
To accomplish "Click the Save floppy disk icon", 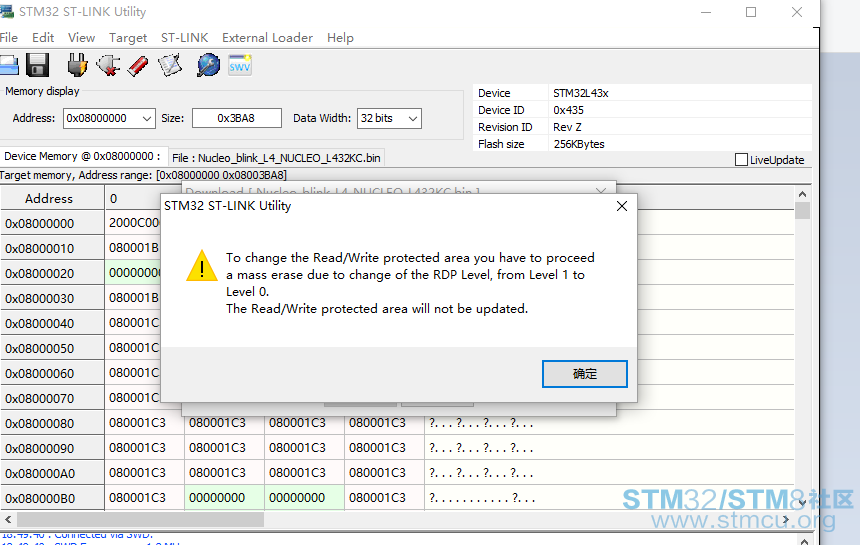I will click(38, 65).
